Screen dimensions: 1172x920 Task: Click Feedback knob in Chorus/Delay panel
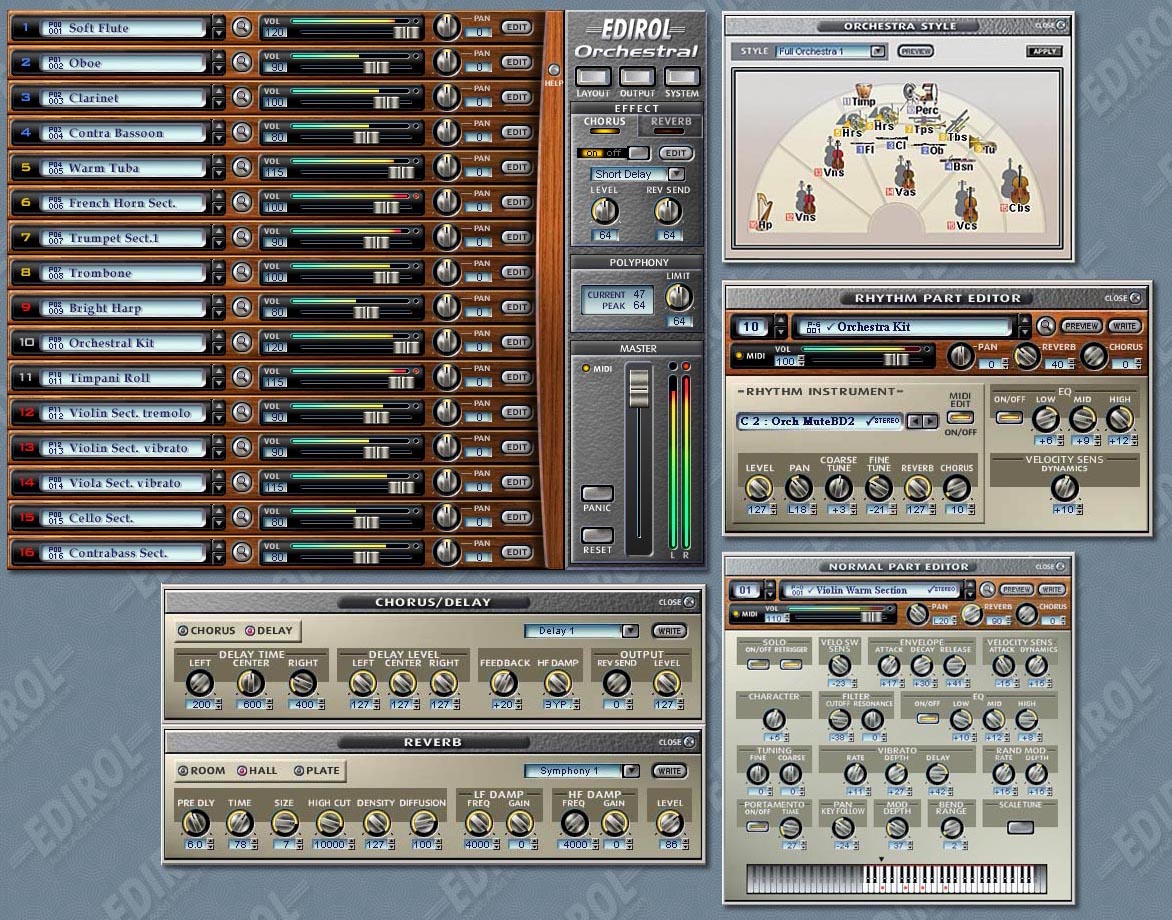click(x=503, y=682)
